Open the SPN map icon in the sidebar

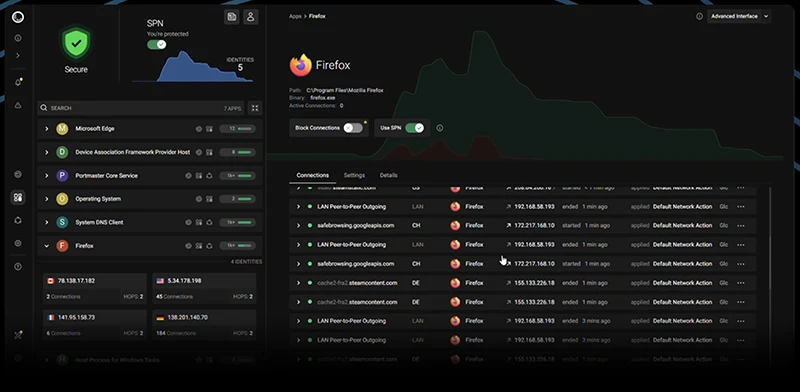(18, 220)
